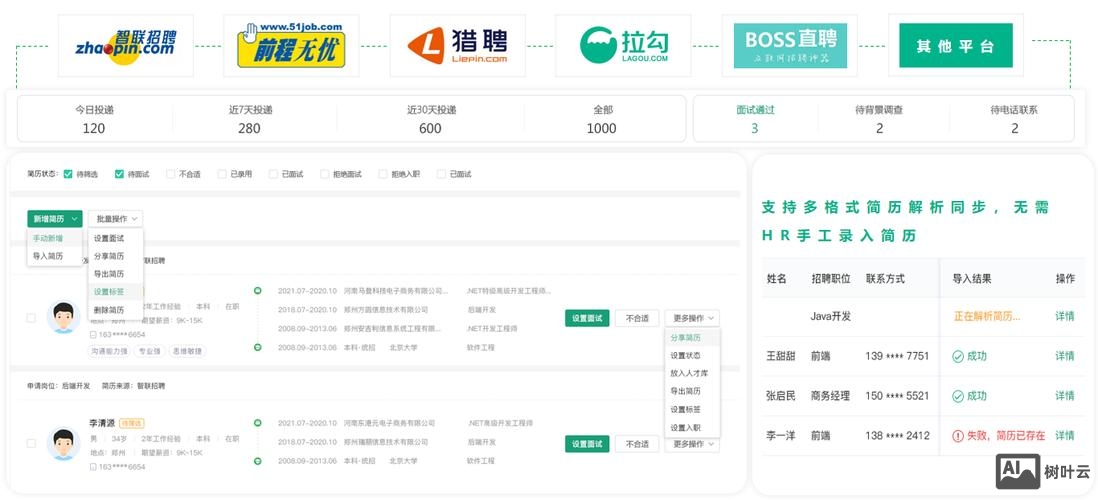Click phone icon in 李清源's contact line
Screen dimensions: 1098x500
click(93, 467)
